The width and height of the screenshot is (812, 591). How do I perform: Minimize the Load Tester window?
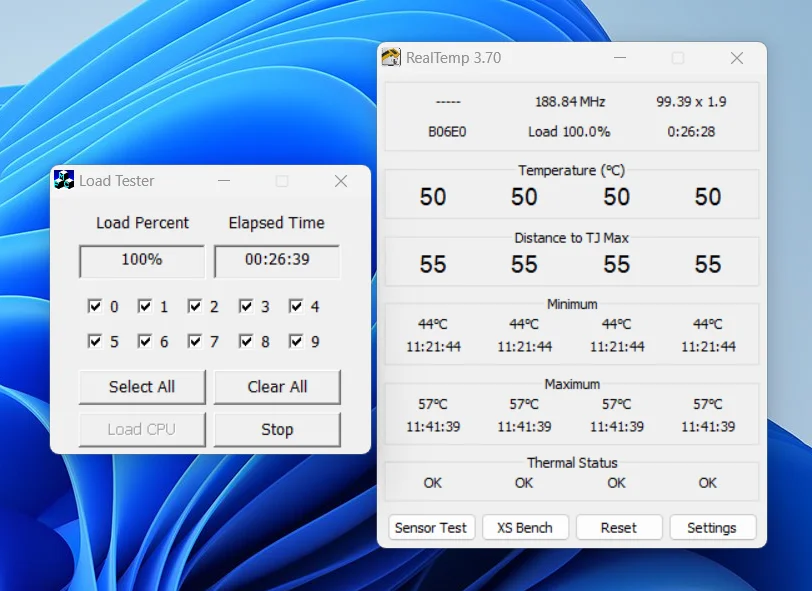click(x=224, y=181)
